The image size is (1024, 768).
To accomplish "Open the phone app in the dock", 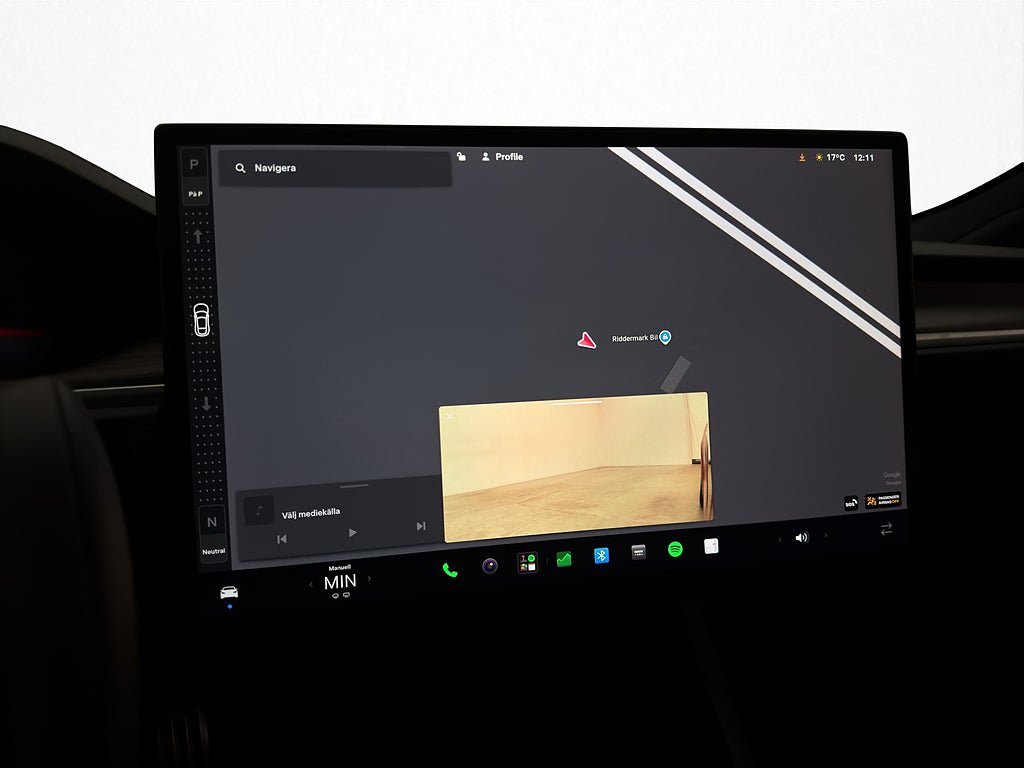I will [x=450, y=570].
